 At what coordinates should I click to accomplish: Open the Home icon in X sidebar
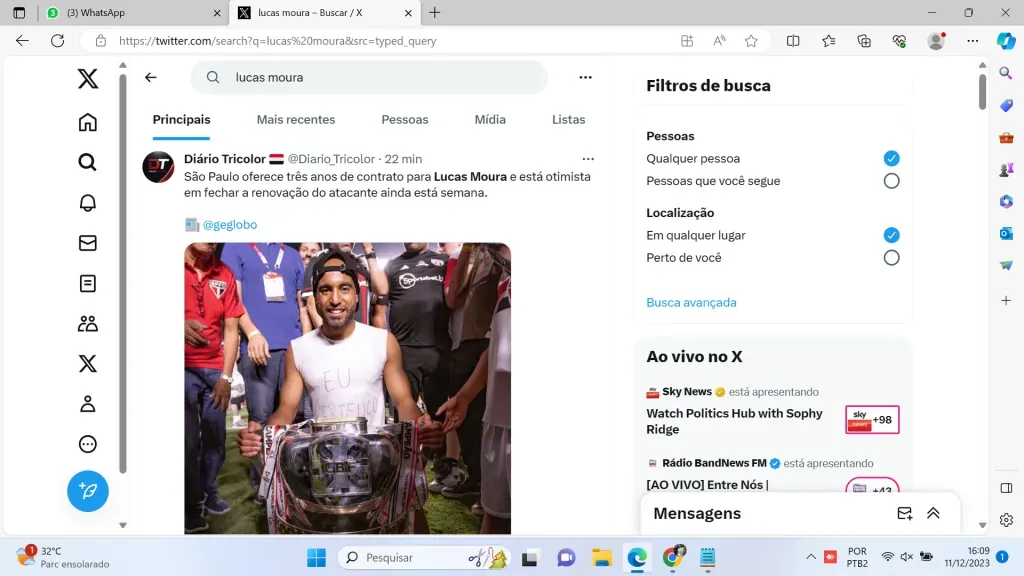[x=88, y=122]
